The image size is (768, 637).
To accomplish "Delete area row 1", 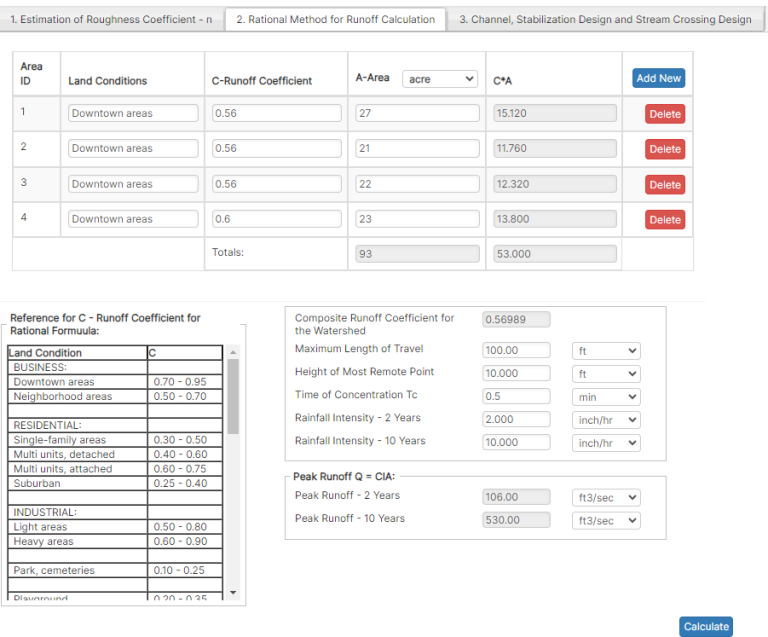I will click(665, 114).
